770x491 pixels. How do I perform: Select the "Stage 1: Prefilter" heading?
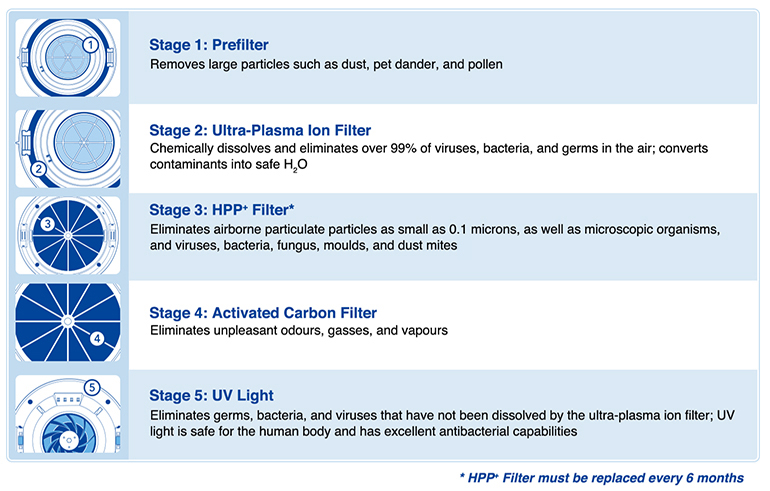[x=208, y=44]
